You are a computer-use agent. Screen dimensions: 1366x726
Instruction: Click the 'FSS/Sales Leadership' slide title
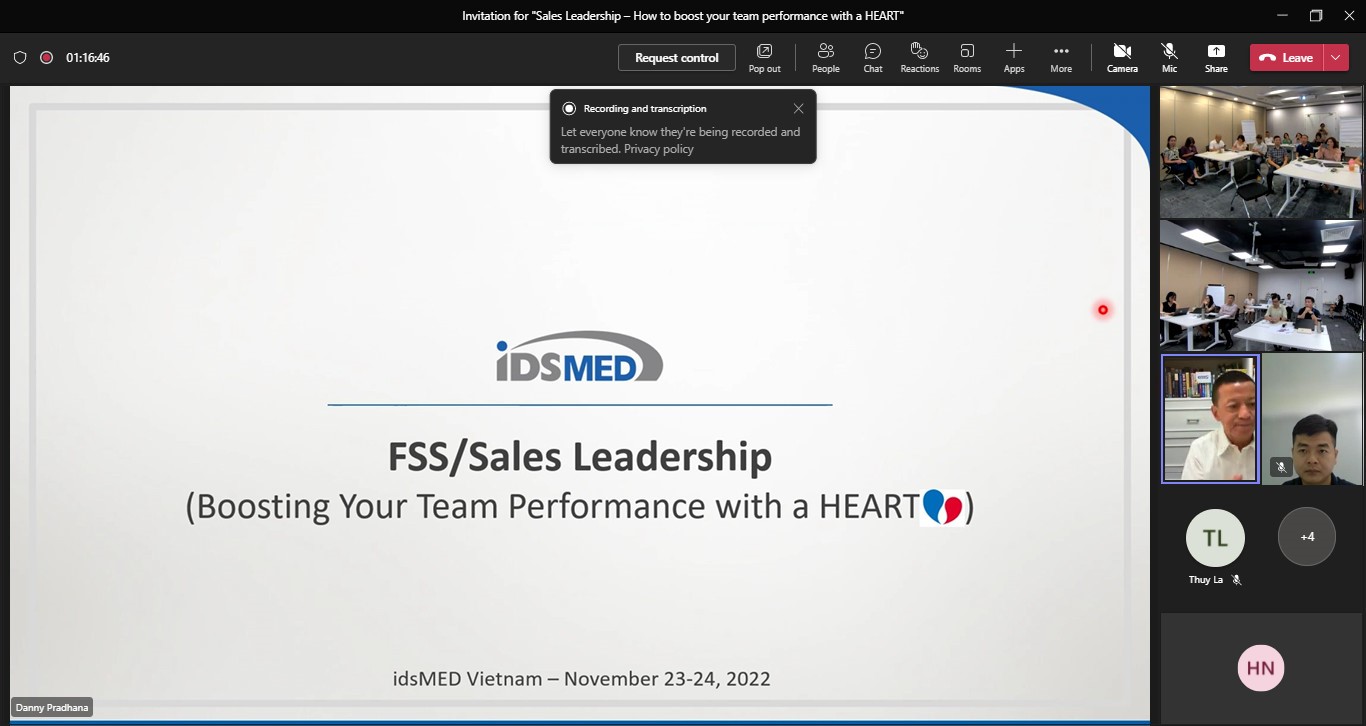[580, 457]
